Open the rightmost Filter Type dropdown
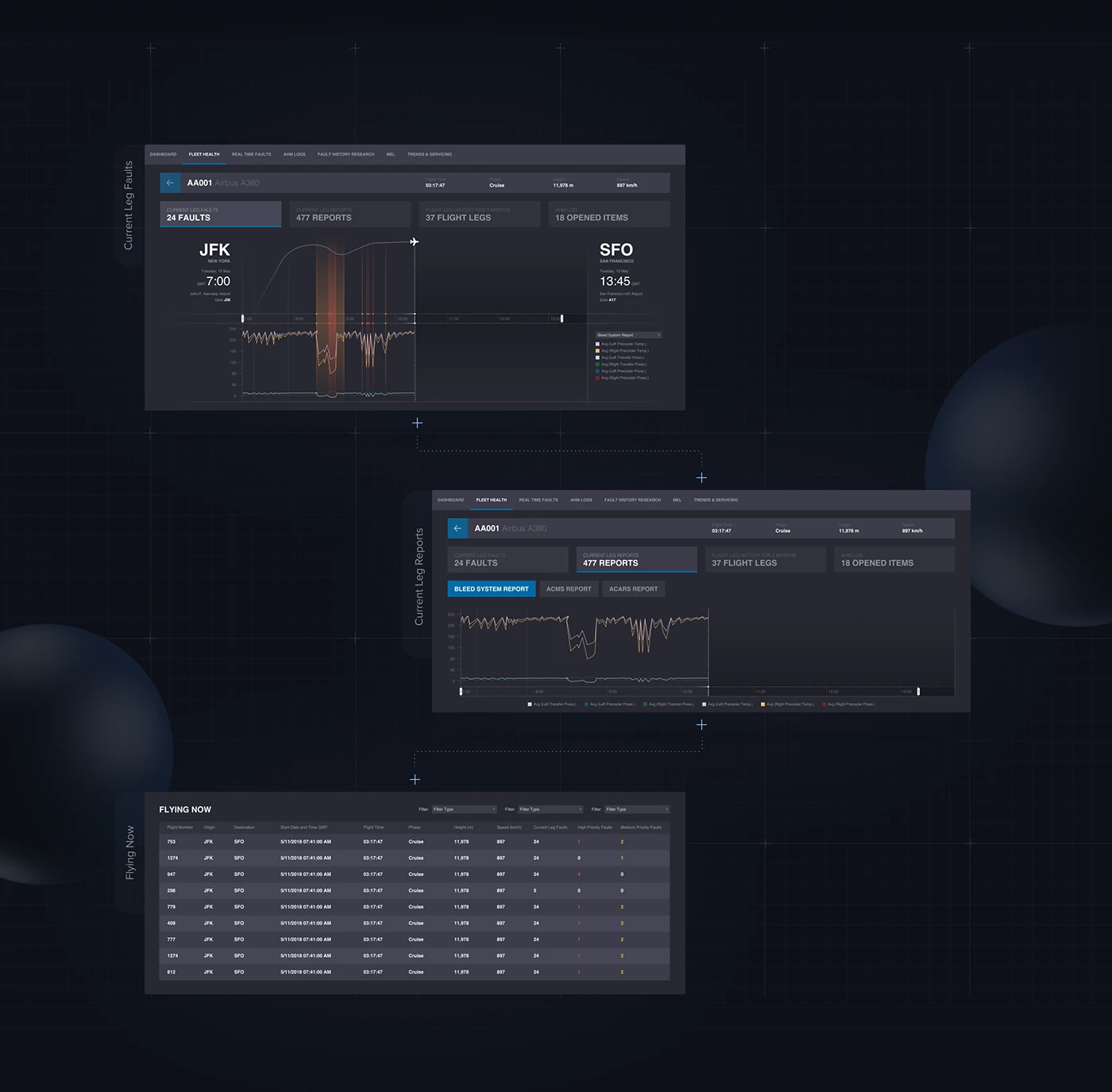 (637, 809)
